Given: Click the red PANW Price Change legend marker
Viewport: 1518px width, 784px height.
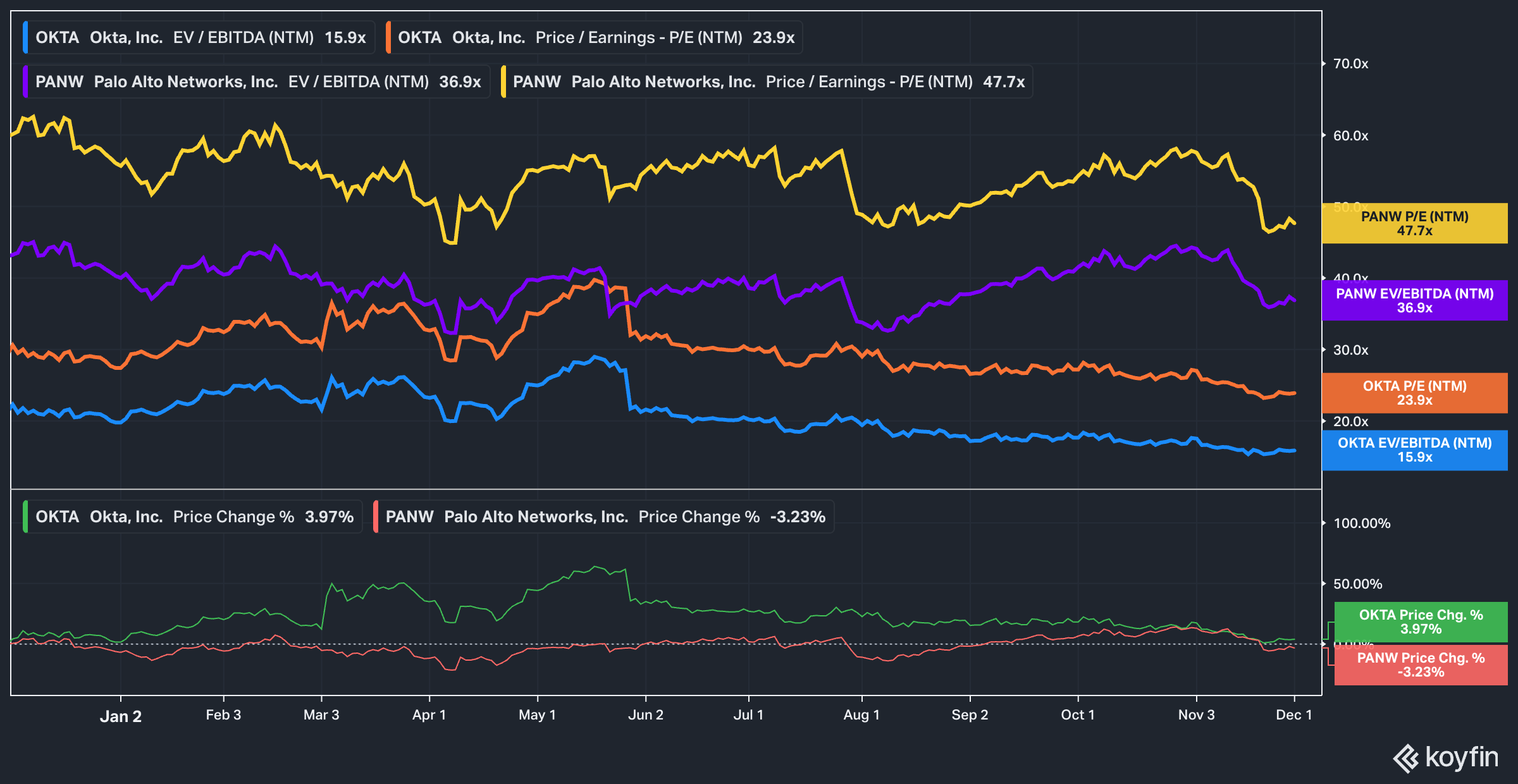Looking at the screenshot, I should point(375,517).
